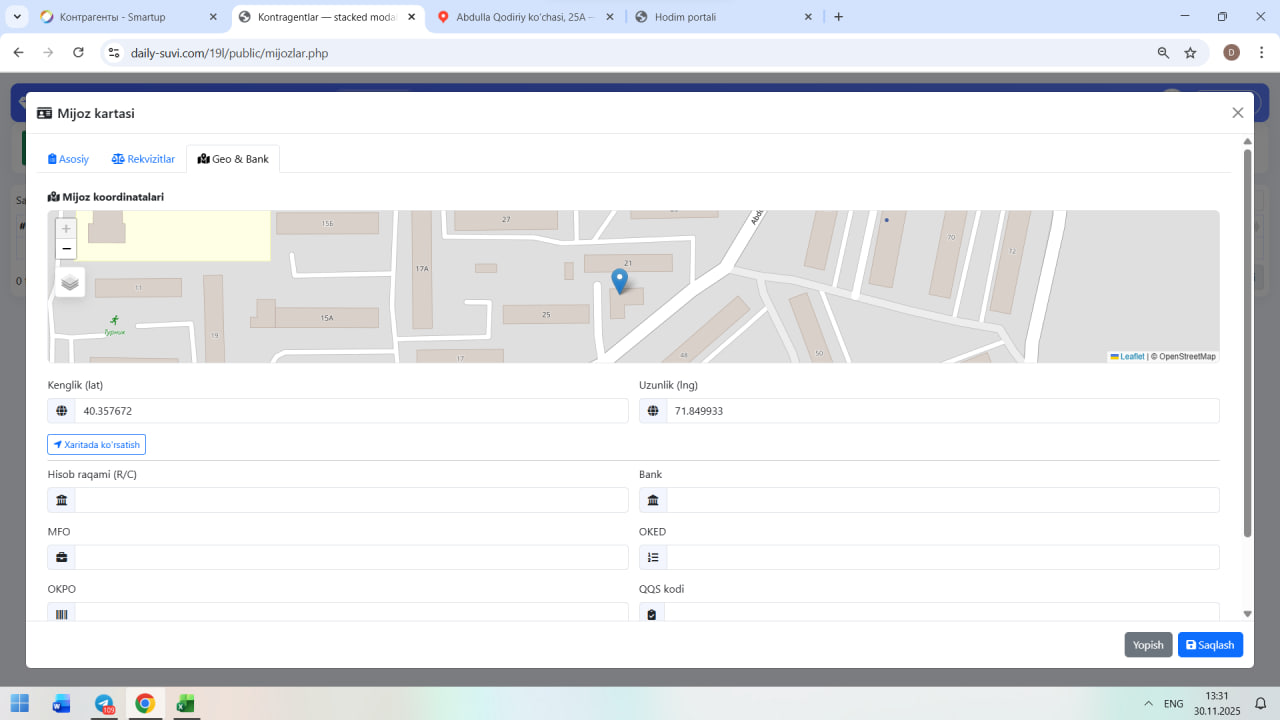This screenshot has height=720, width=1280.
Task: Show hidden system tray icons
Action: click(1148, 704)
